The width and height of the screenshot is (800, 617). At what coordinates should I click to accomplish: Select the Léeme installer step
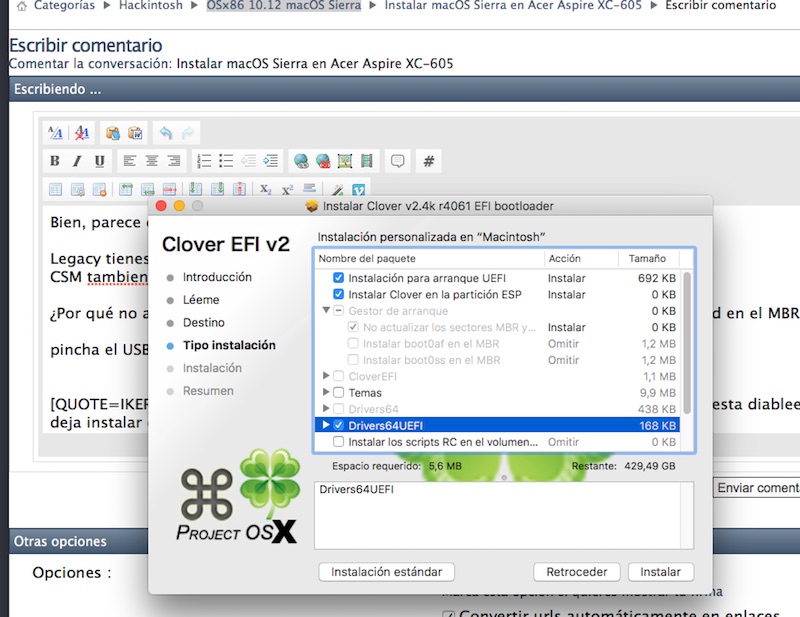click(201, 300)
